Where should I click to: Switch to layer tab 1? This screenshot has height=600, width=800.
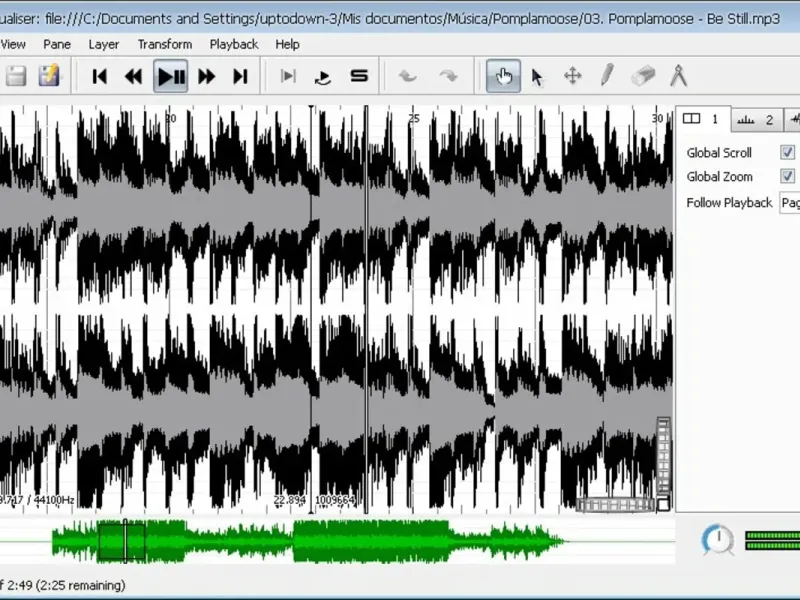tap(703, 119)
